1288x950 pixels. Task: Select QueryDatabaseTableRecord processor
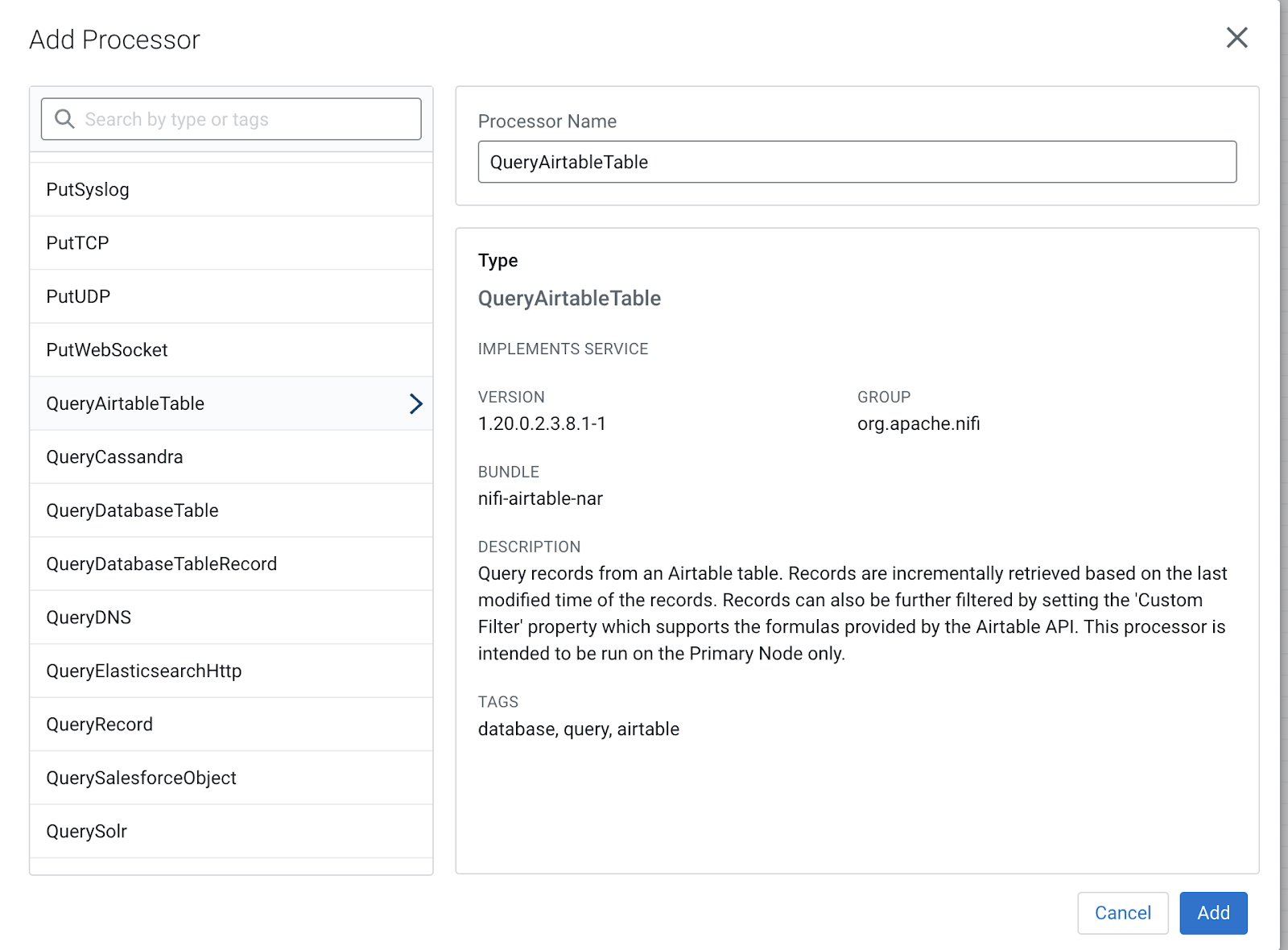click(231, 564)
